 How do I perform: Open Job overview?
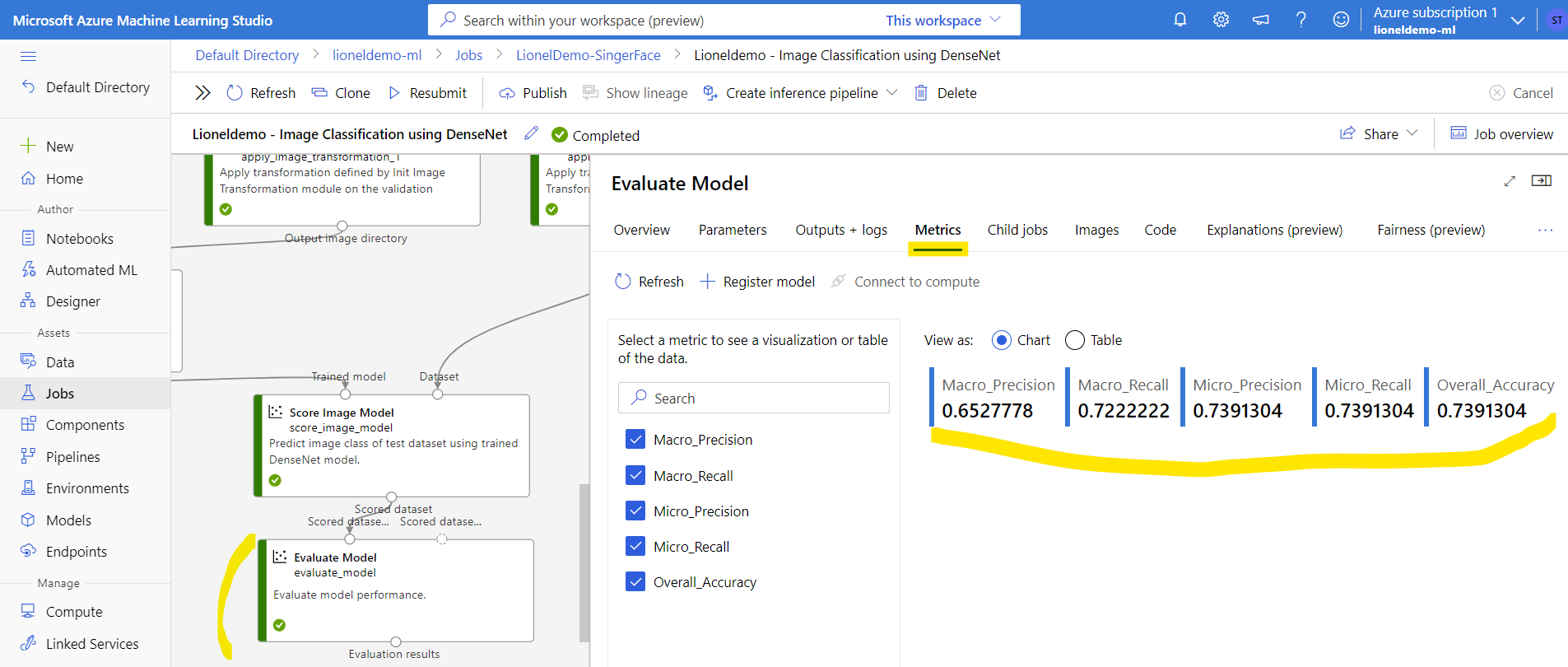coord(1501,133)
